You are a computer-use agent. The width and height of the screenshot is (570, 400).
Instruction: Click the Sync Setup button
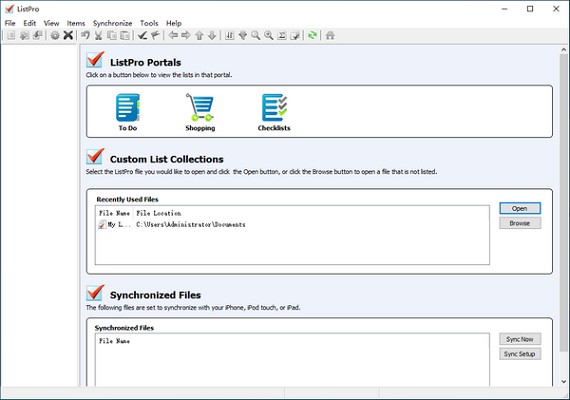point(520,354)
